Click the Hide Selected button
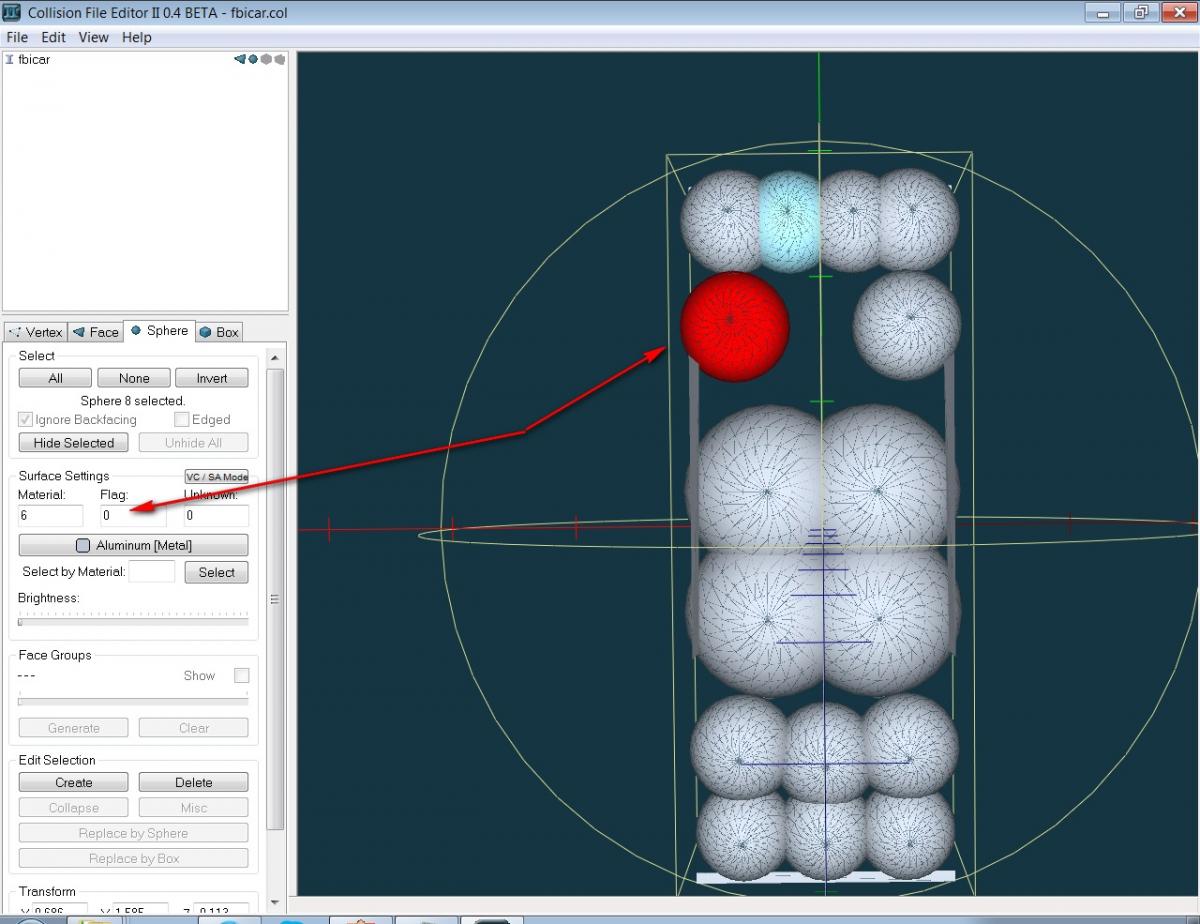Viewport: 1200px width, 924px height. [74, 443]
